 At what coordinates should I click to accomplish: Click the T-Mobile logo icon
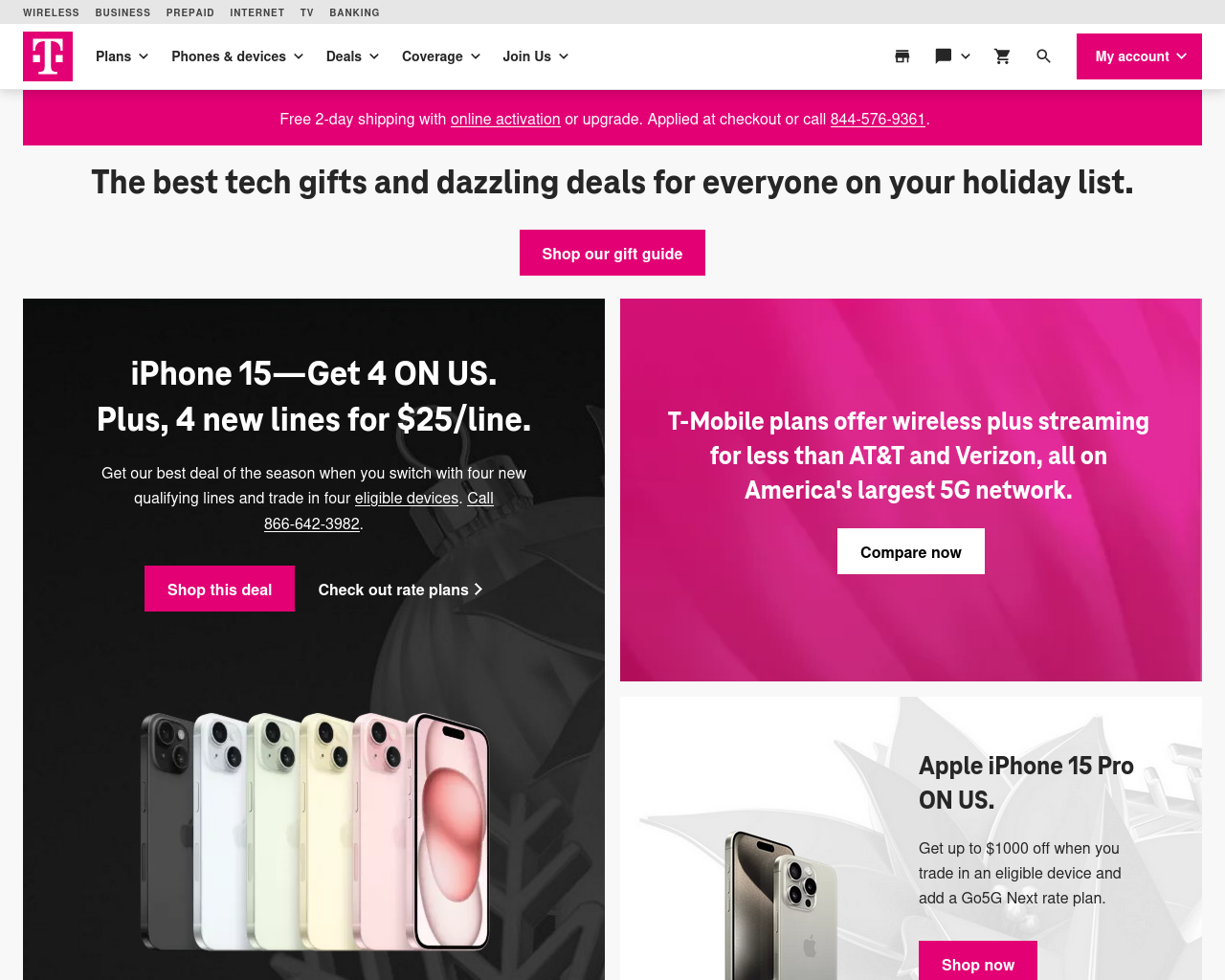(48, 56)
